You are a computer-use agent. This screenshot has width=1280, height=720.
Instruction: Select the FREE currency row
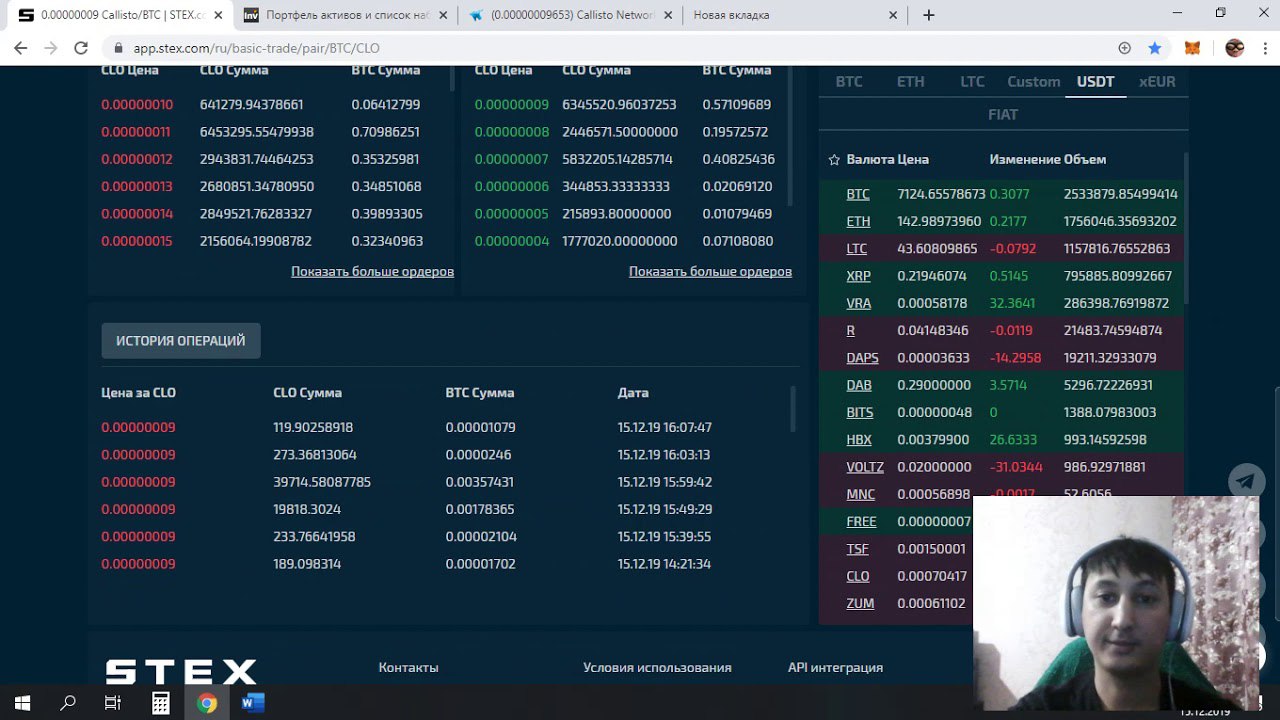click(896, 522)
